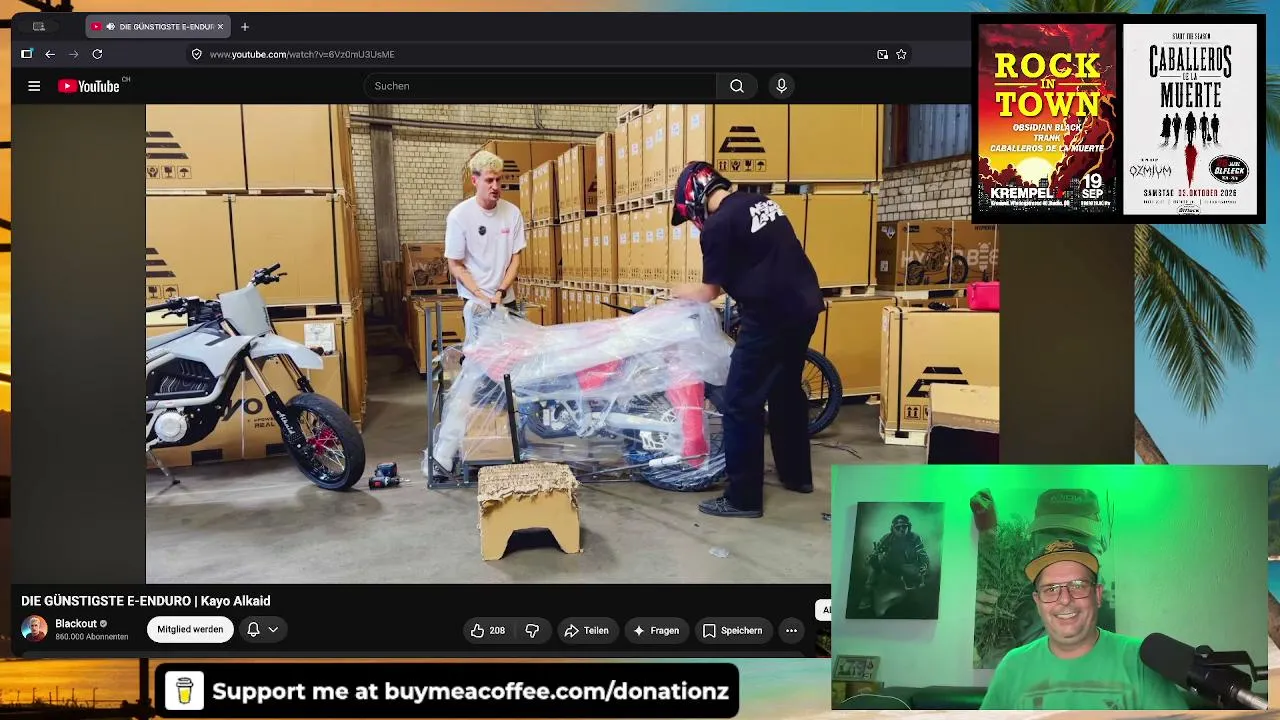This screenshot has width=1280, height=720.
Task: Click the browser address bar URL
Action: 302,54
